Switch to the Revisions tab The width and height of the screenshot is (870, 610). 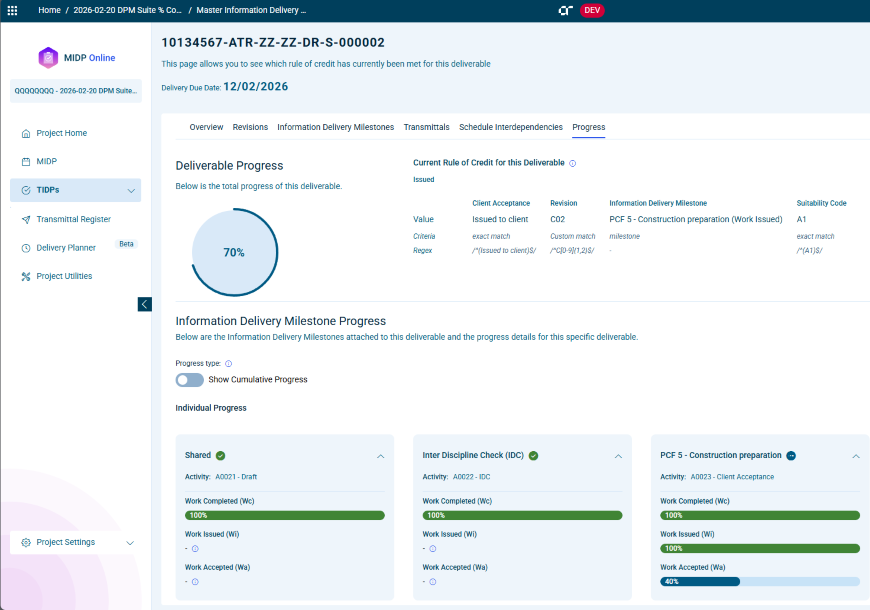250,127
